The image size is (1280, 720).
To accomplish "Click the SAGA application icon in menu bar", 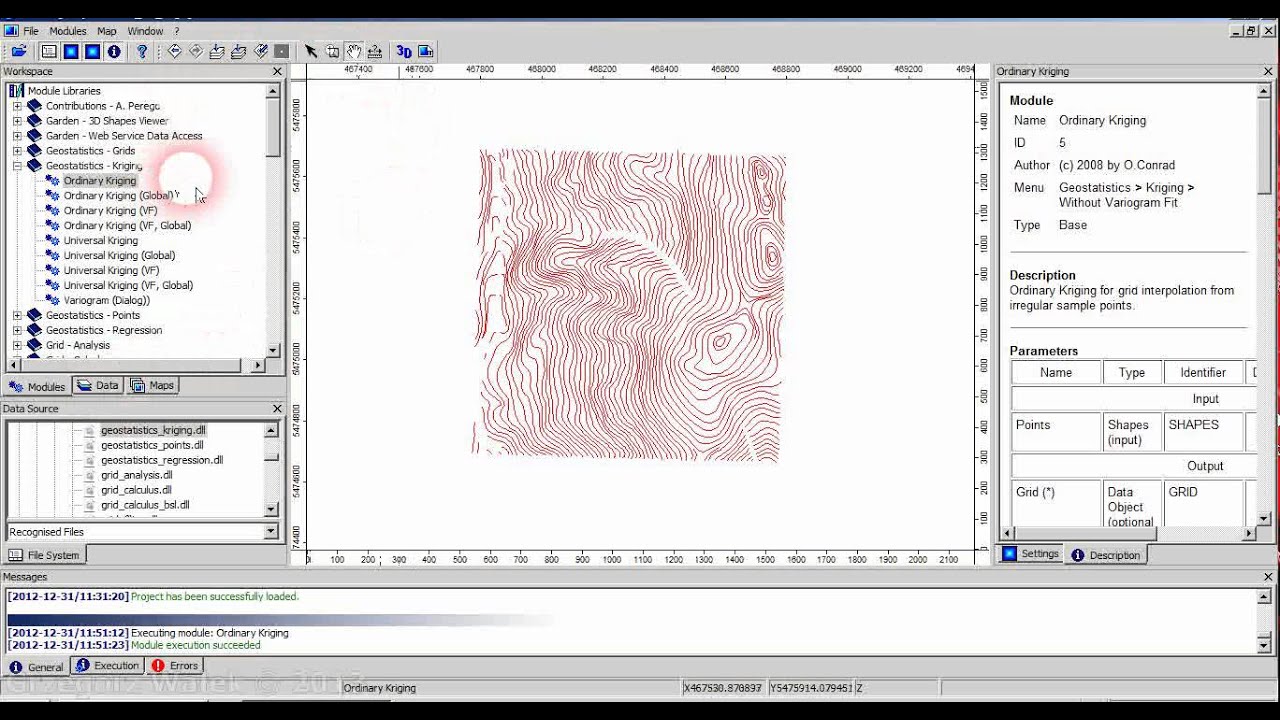I will [x=11, y=31].
